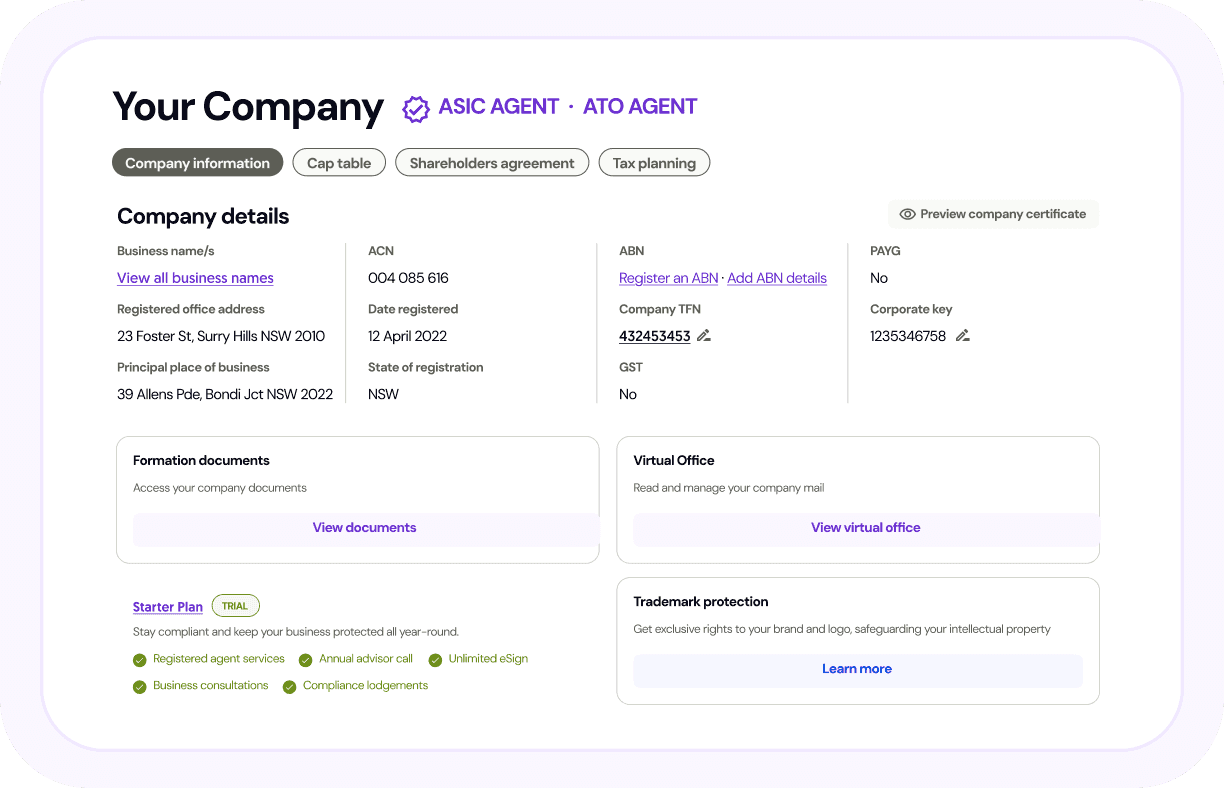Open the View all business names link
This screenshot has height=788, width=1224.
pyautogui.click(x=195, y=278)
